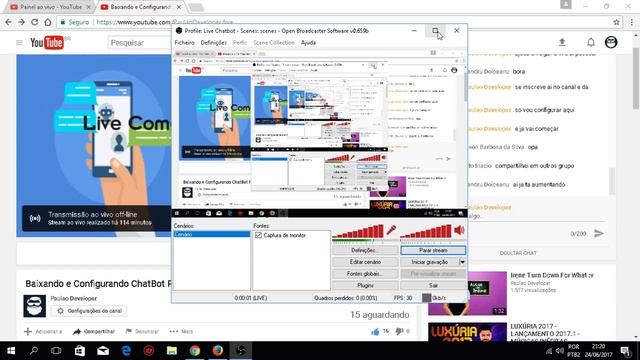
Task: Open the Ficheiro menu in OBS
Action: pos(184,42)
